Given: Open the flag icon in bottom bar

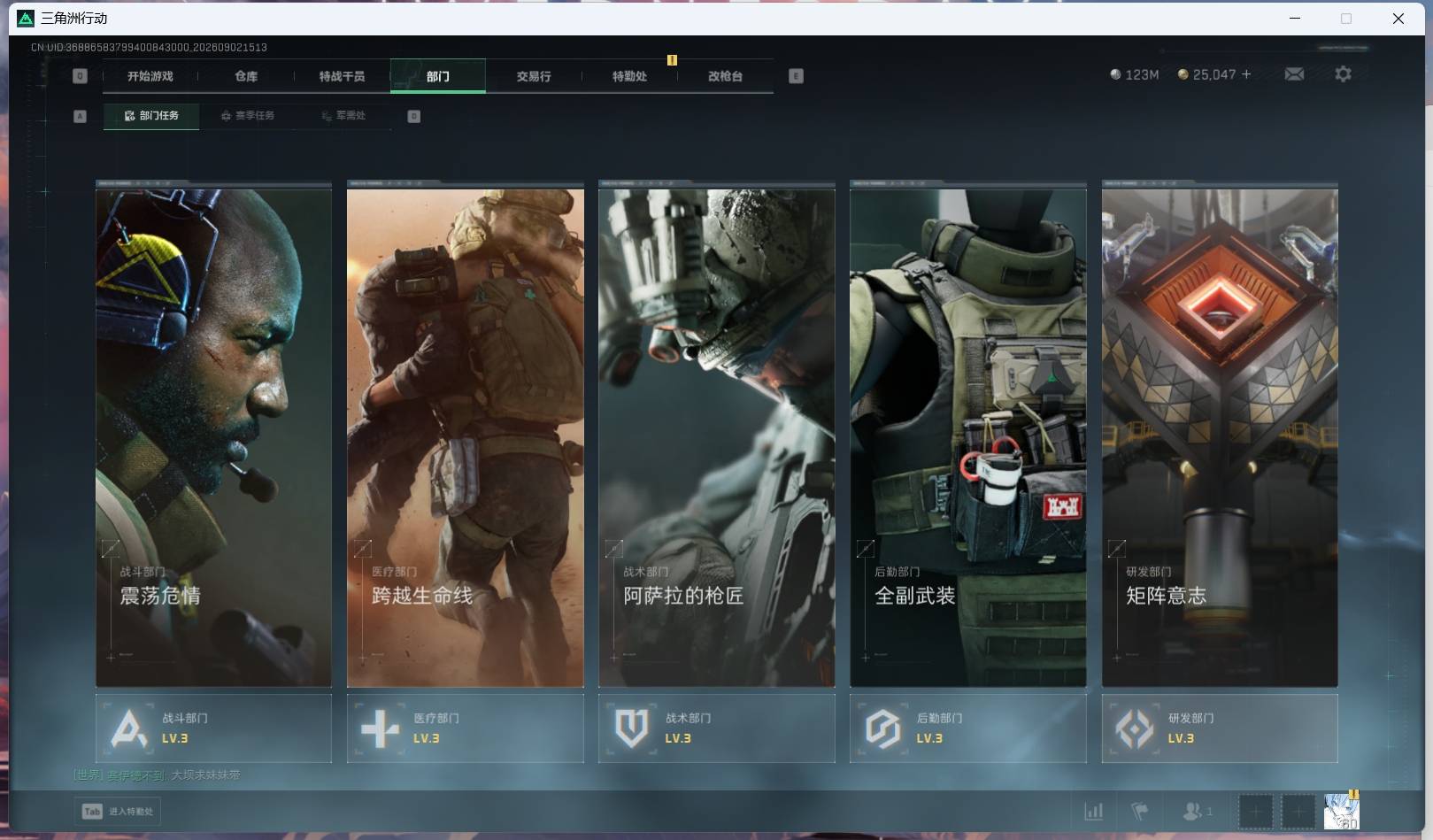Looking at the screenshot, I should [x=1140, y=811].
